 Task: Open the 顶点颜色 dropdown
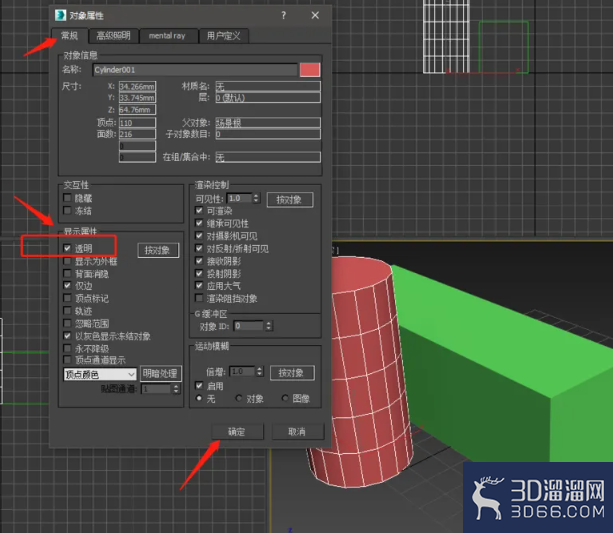(100, 374)
